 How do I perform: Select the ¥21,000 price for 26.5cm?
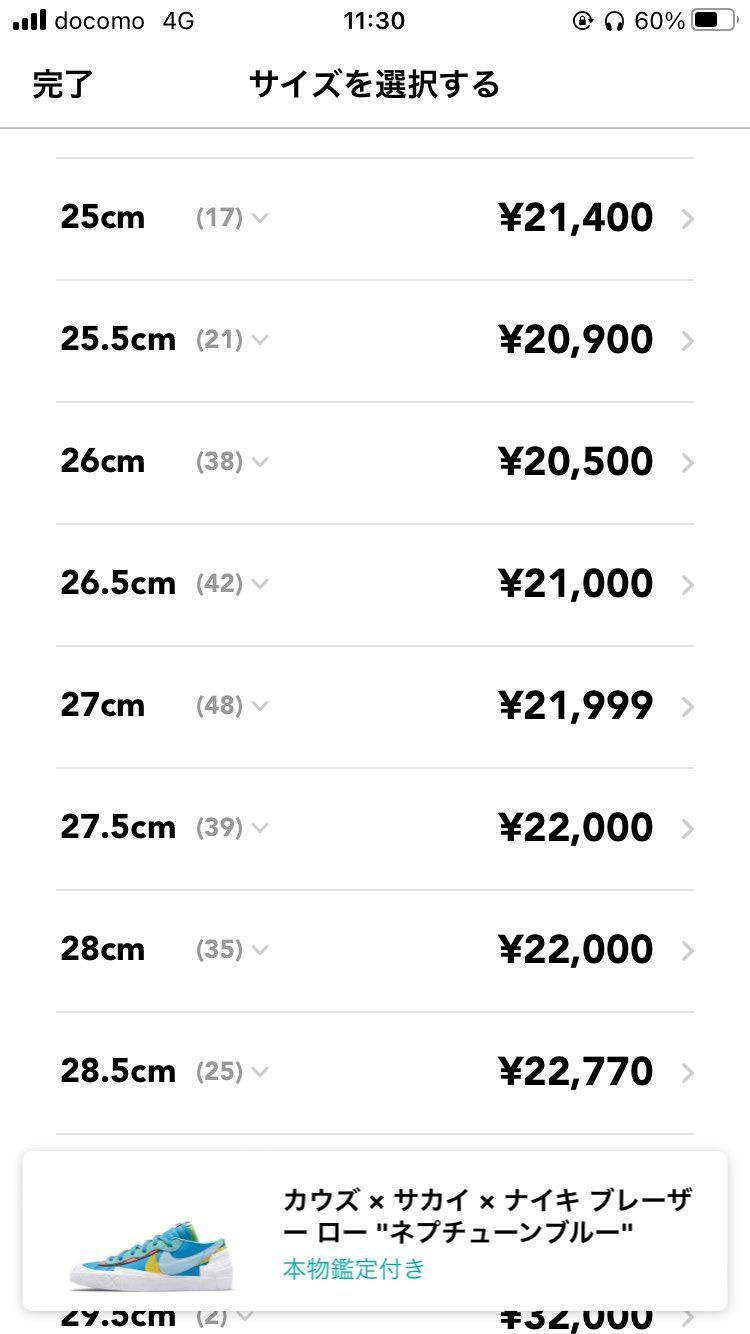tap(576, 585)
